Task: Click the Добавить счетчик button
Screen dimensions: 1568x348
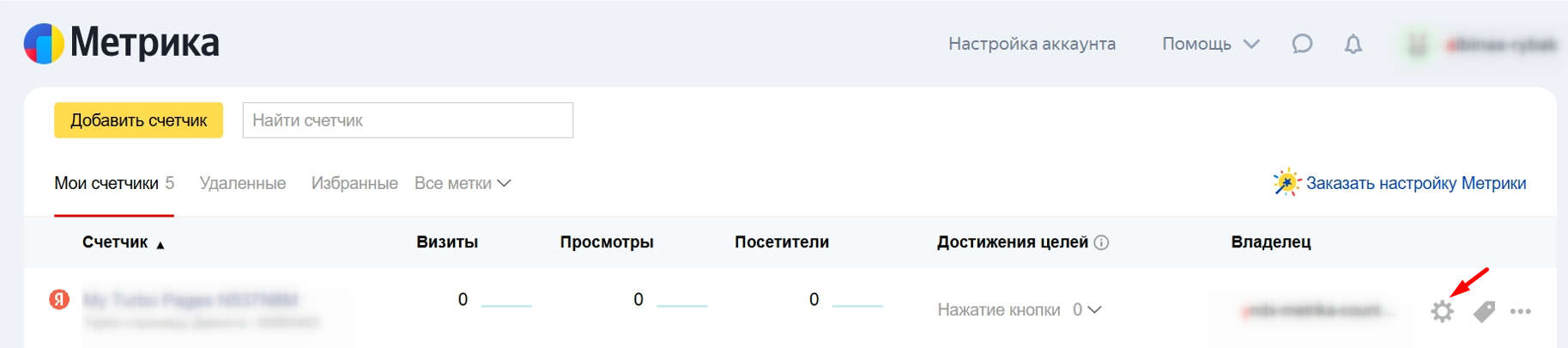Action: (138, 120)
